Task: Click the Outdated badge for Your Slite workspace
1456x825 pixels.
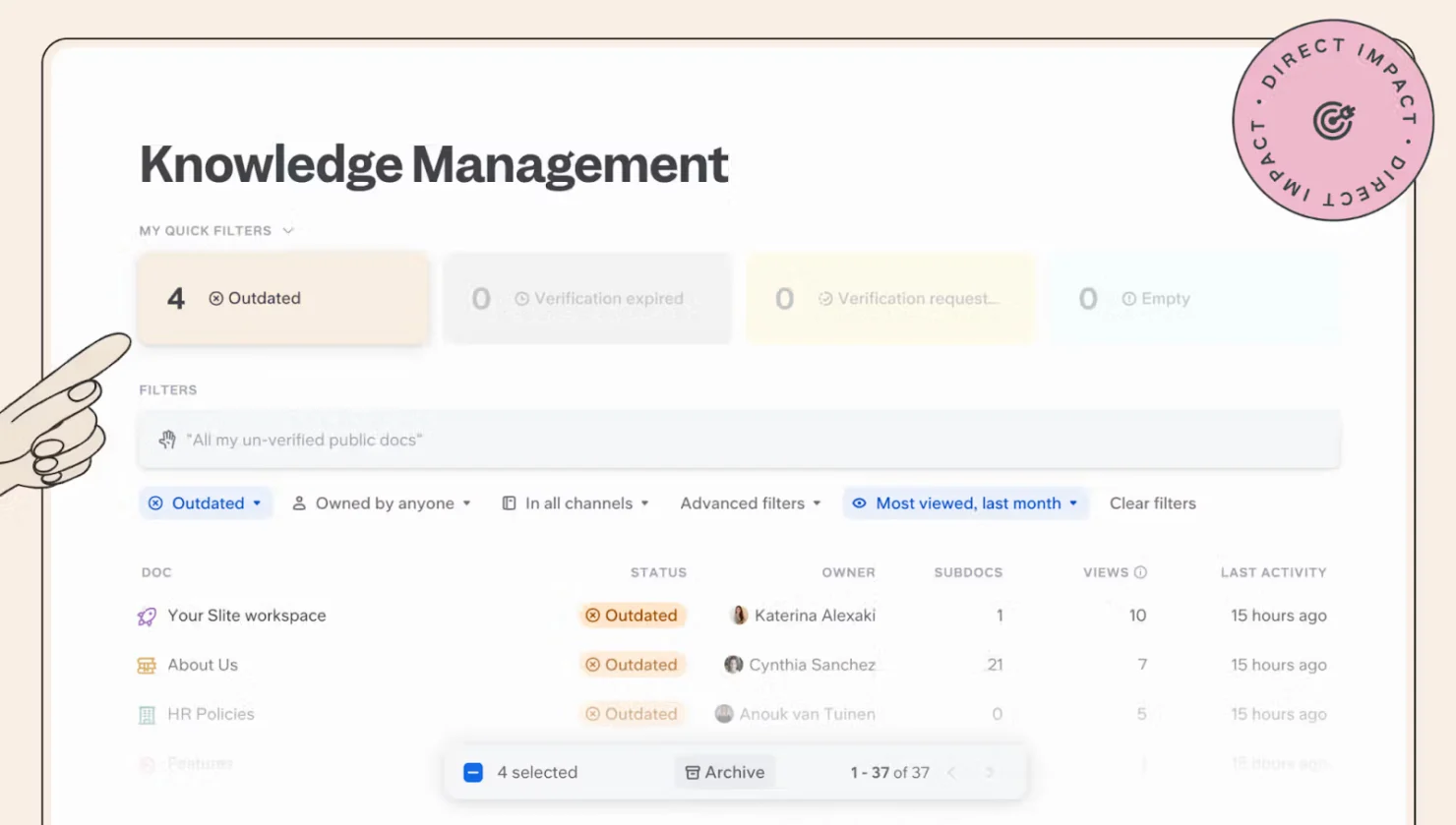Action: tap(632, 616)
